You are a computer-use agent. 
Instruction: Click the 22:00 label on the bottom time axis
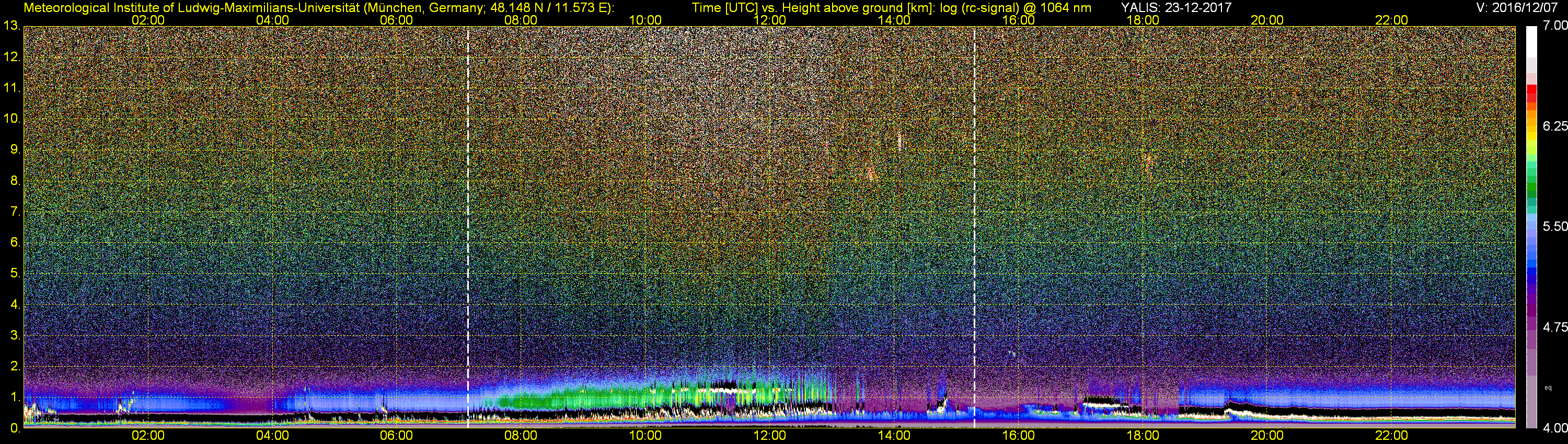(1391, 436)
